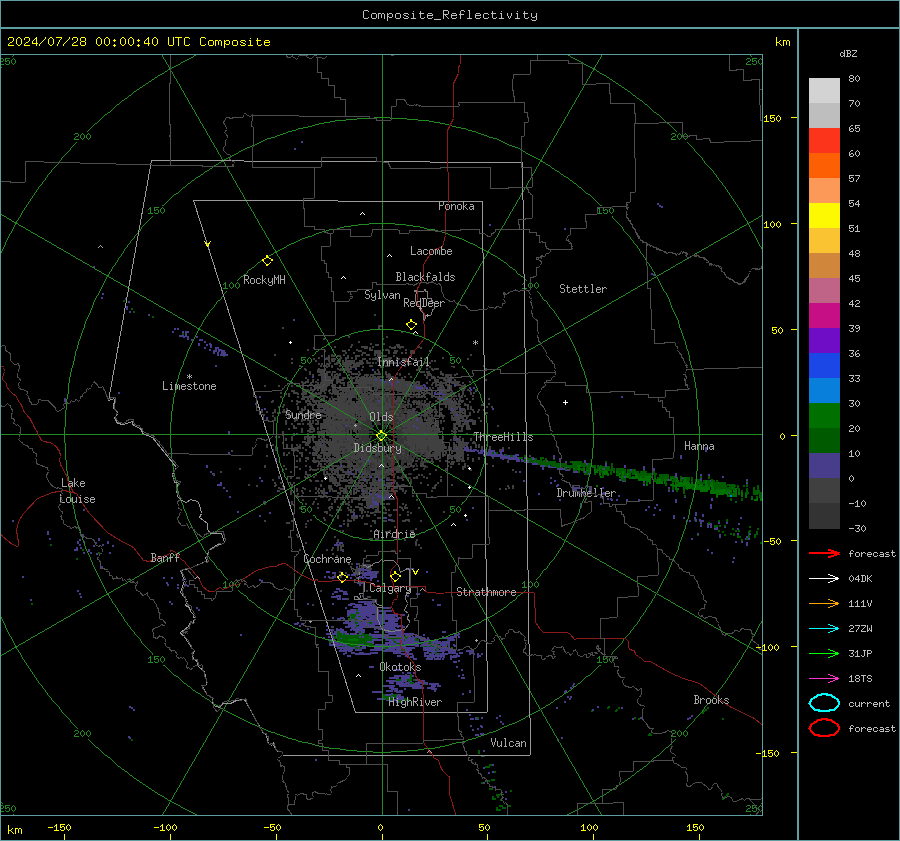The image size is (900, 841).
Task: Click the Okotoks town label
Action: pos(400,667)
